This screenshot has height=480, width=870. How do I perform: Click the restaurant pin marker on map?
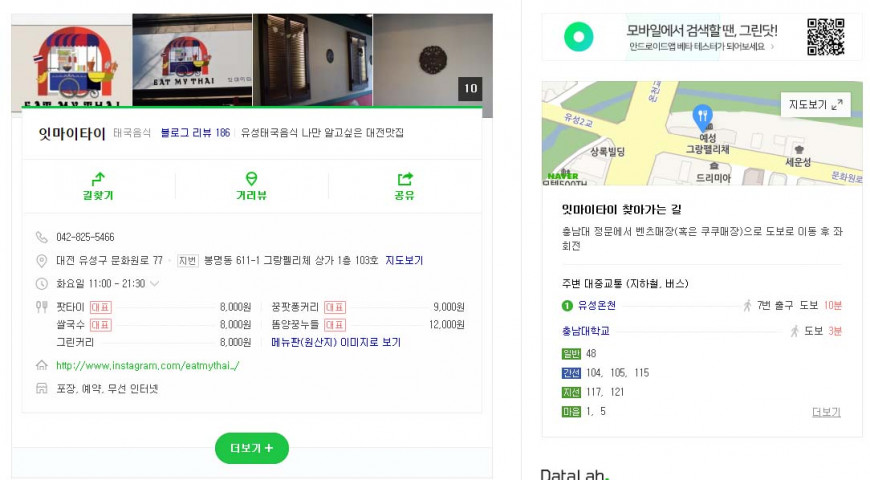[702, 117]
